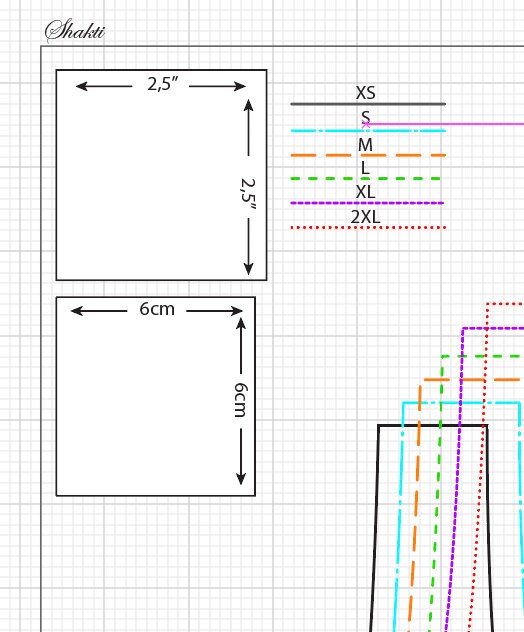524x632 pixels.
Task: Select the M size label
Action: pyautogui.click(x=365, y=145)
